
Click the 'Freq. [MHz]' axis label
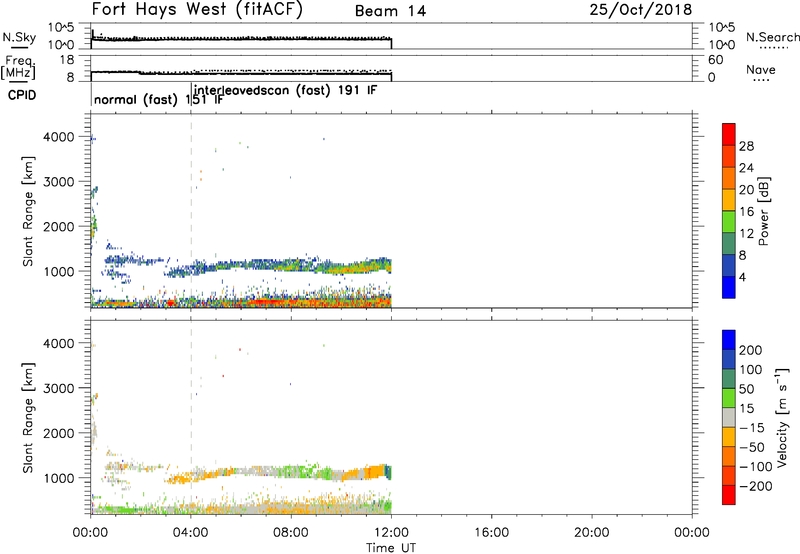[x=18, y=67]
